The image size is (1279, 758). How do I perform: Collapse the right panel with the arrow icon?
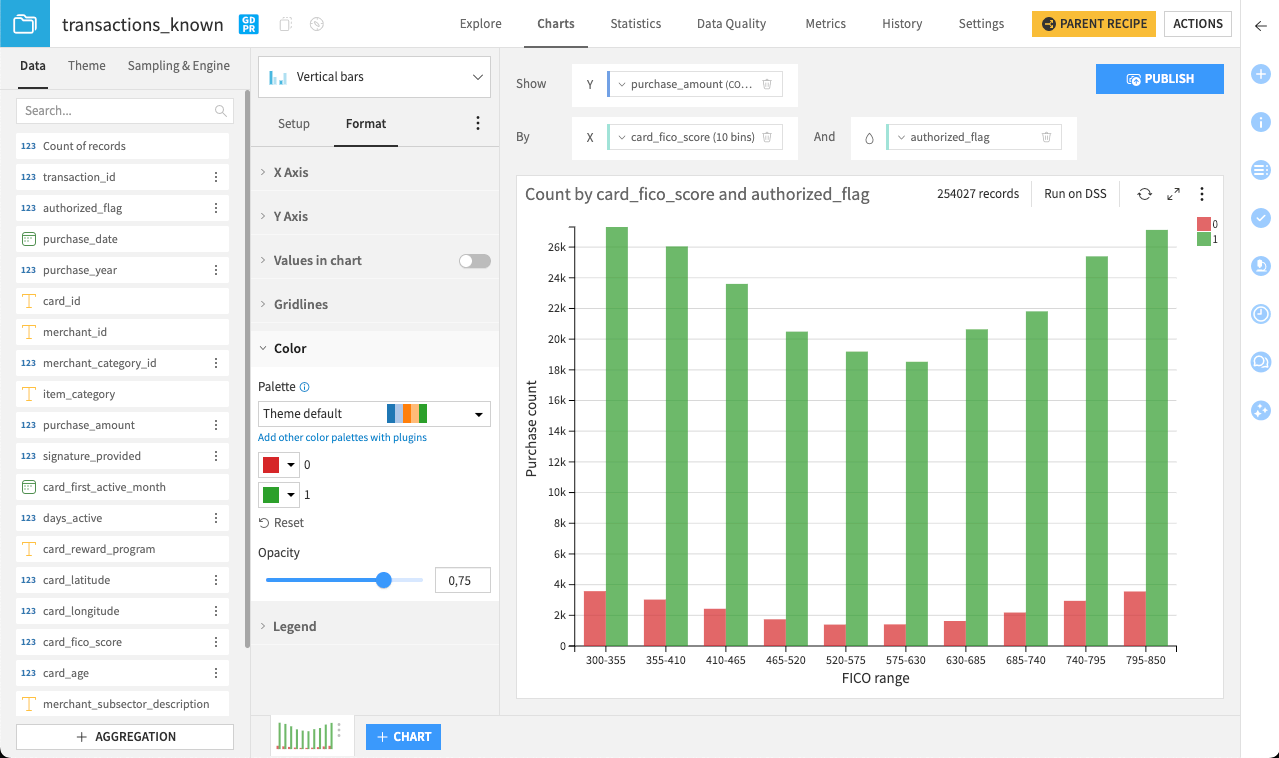tap(1260, 27)
